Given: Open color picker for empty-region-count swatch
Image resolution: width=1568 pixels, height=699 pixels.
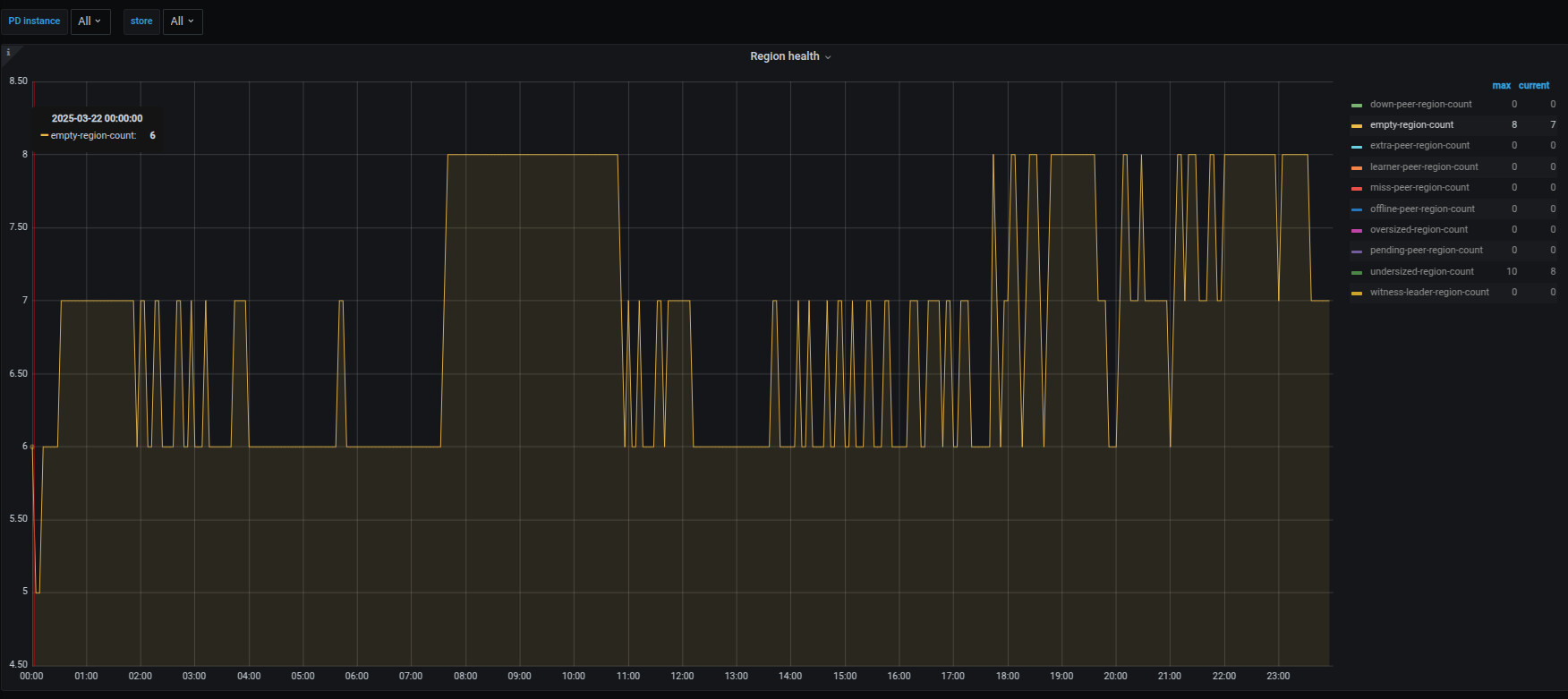Looking at the screenshot, I should pyautogui.click(x=1357, y=126).
